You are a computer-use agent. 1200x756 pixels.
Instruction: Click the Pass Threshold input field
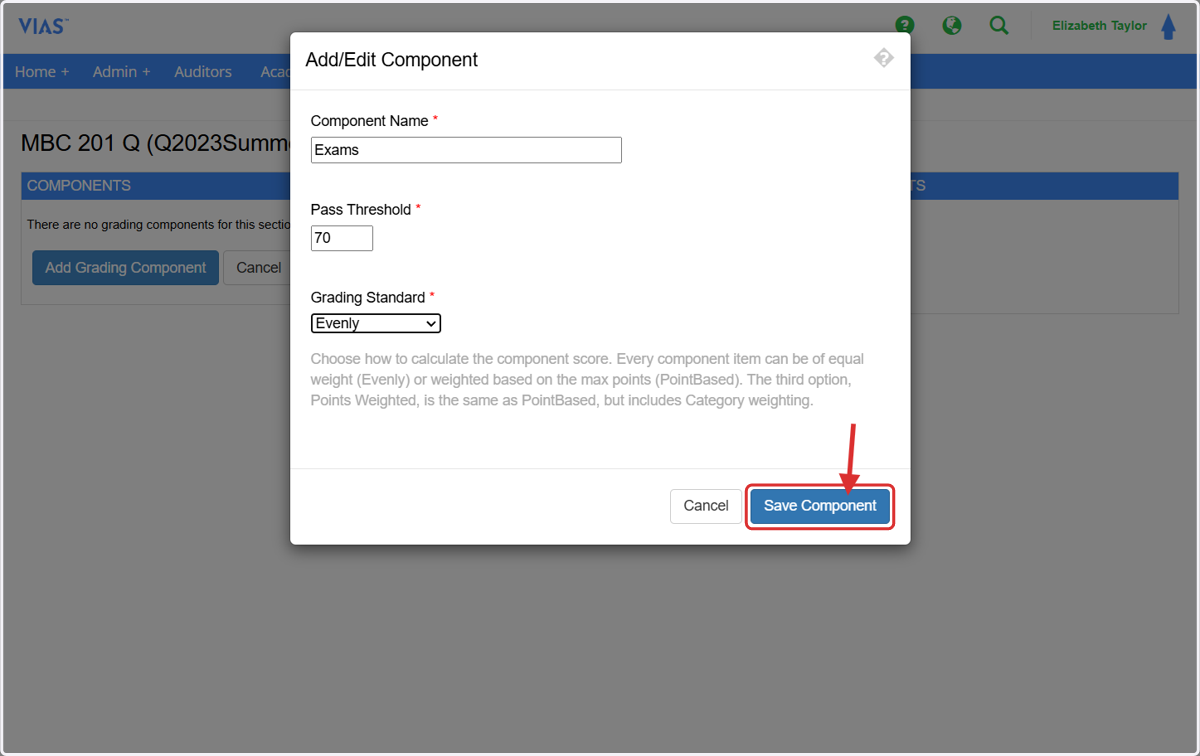[342, 238]
